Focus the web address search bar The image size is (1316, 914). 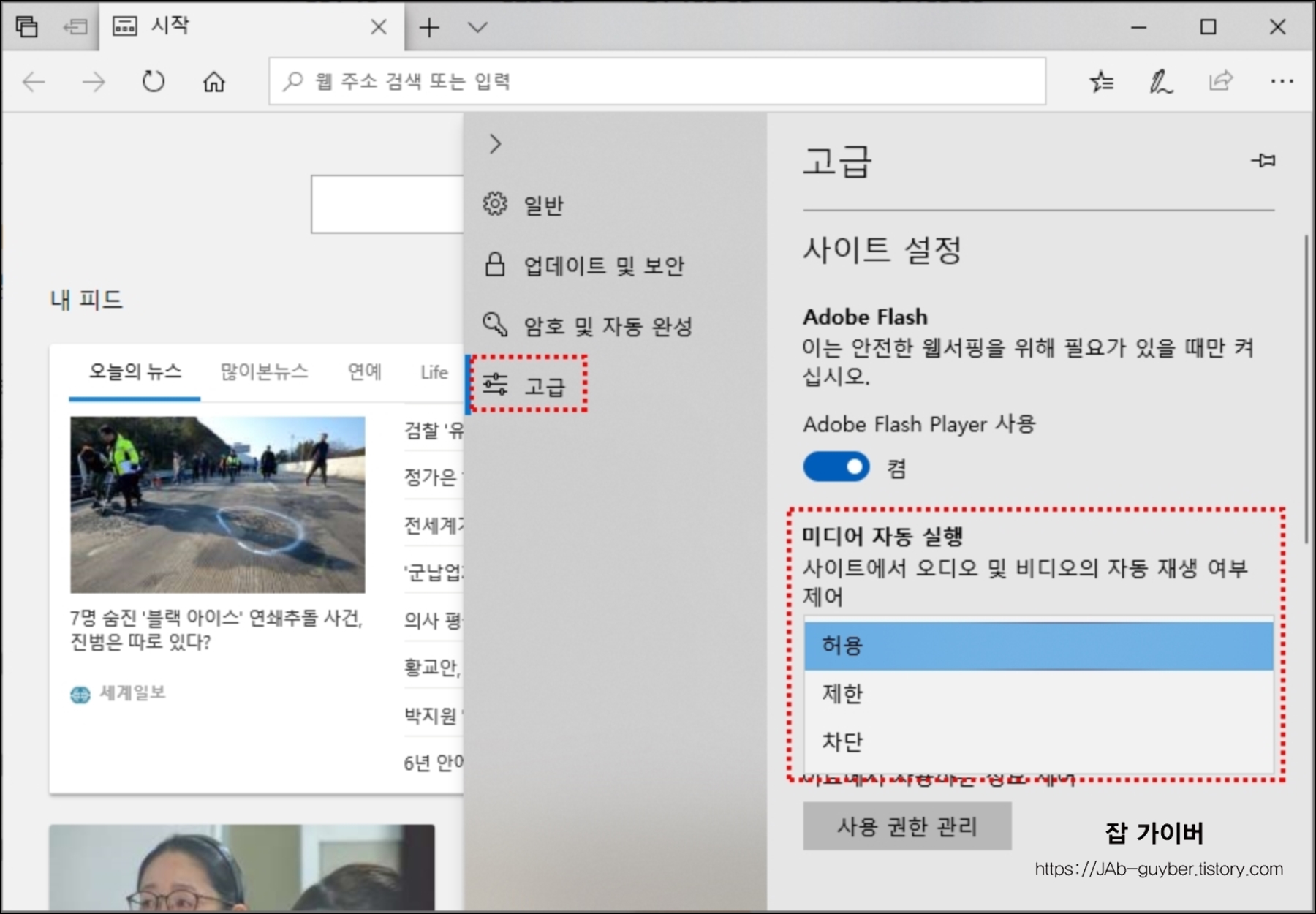coord(657,81)
